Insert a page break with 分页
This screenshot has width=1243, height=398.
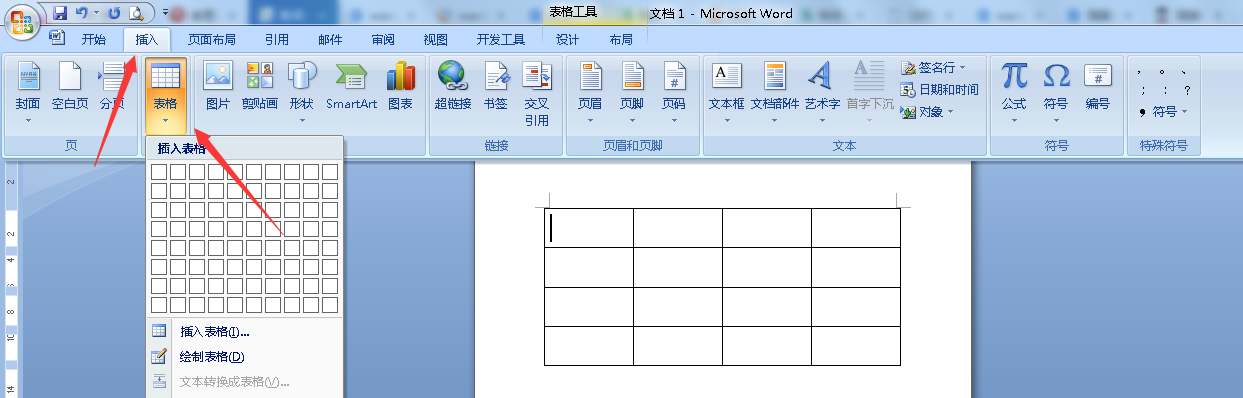112,85
